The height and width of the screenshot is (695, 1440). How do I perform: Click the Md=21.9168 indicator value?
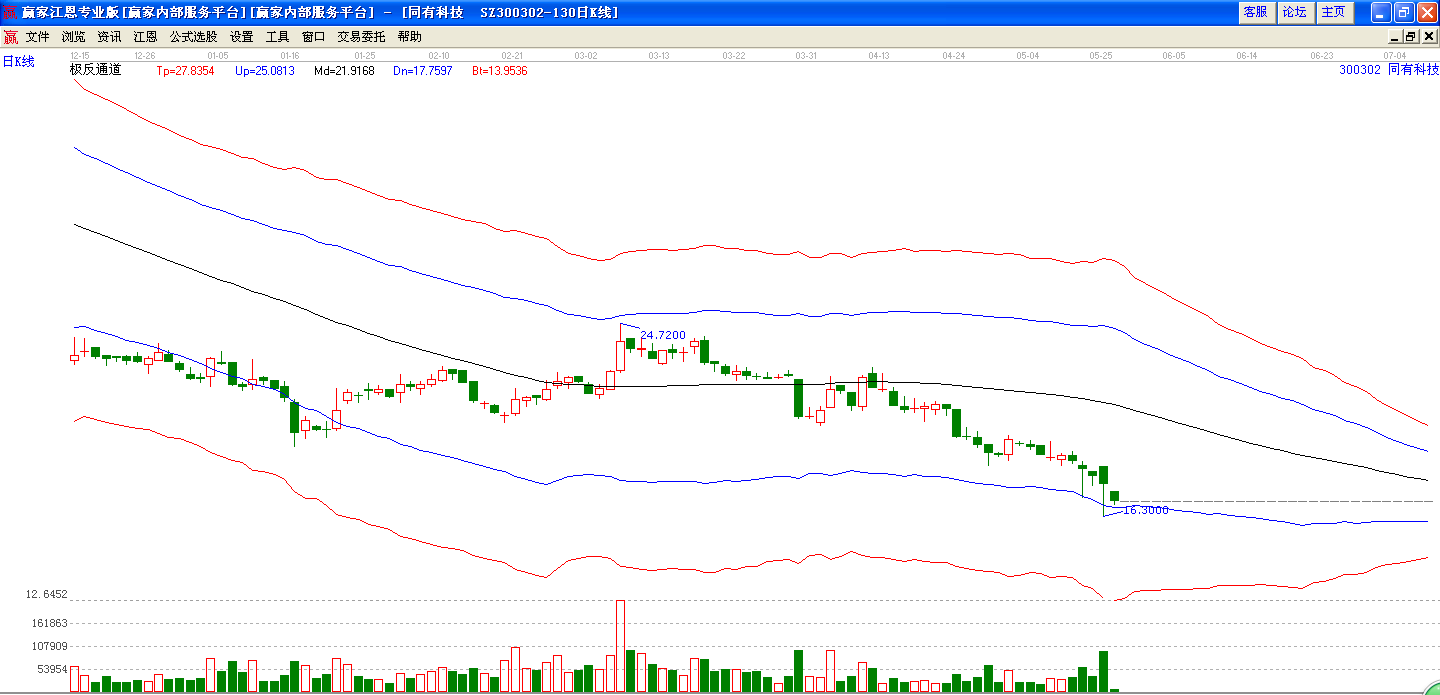click(344, 71)
